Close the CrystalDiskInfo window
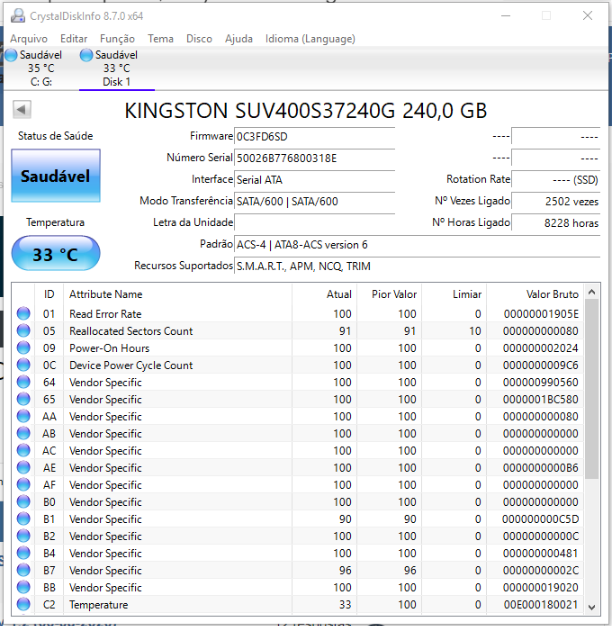 (x=587, y=16)
